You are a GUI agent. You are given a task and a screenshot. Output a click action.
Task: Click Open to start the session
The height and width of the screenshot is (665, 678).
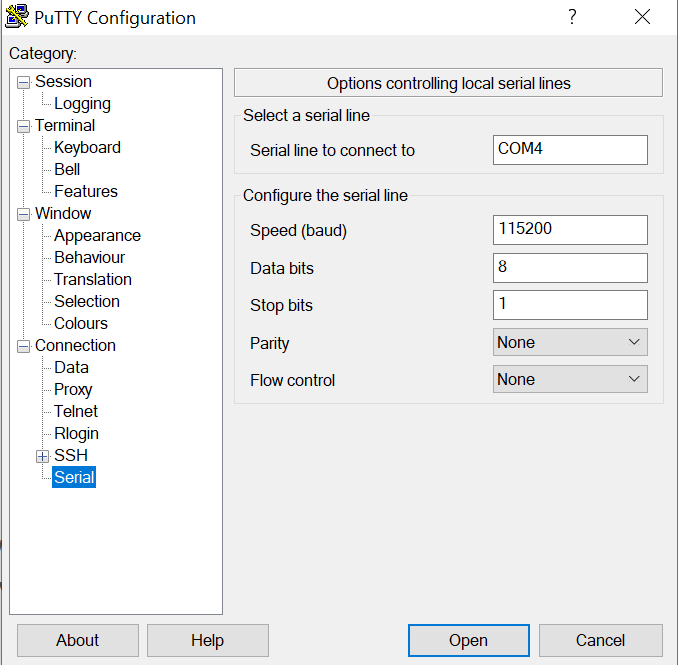click(x=469, y=640)
